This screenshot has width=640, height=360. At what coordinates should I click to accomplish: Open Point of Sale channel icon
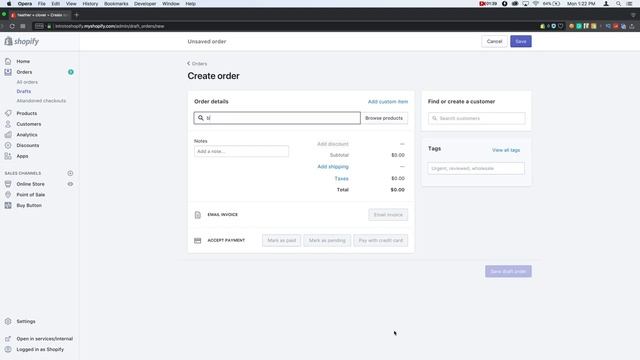[x=8, y=195]
